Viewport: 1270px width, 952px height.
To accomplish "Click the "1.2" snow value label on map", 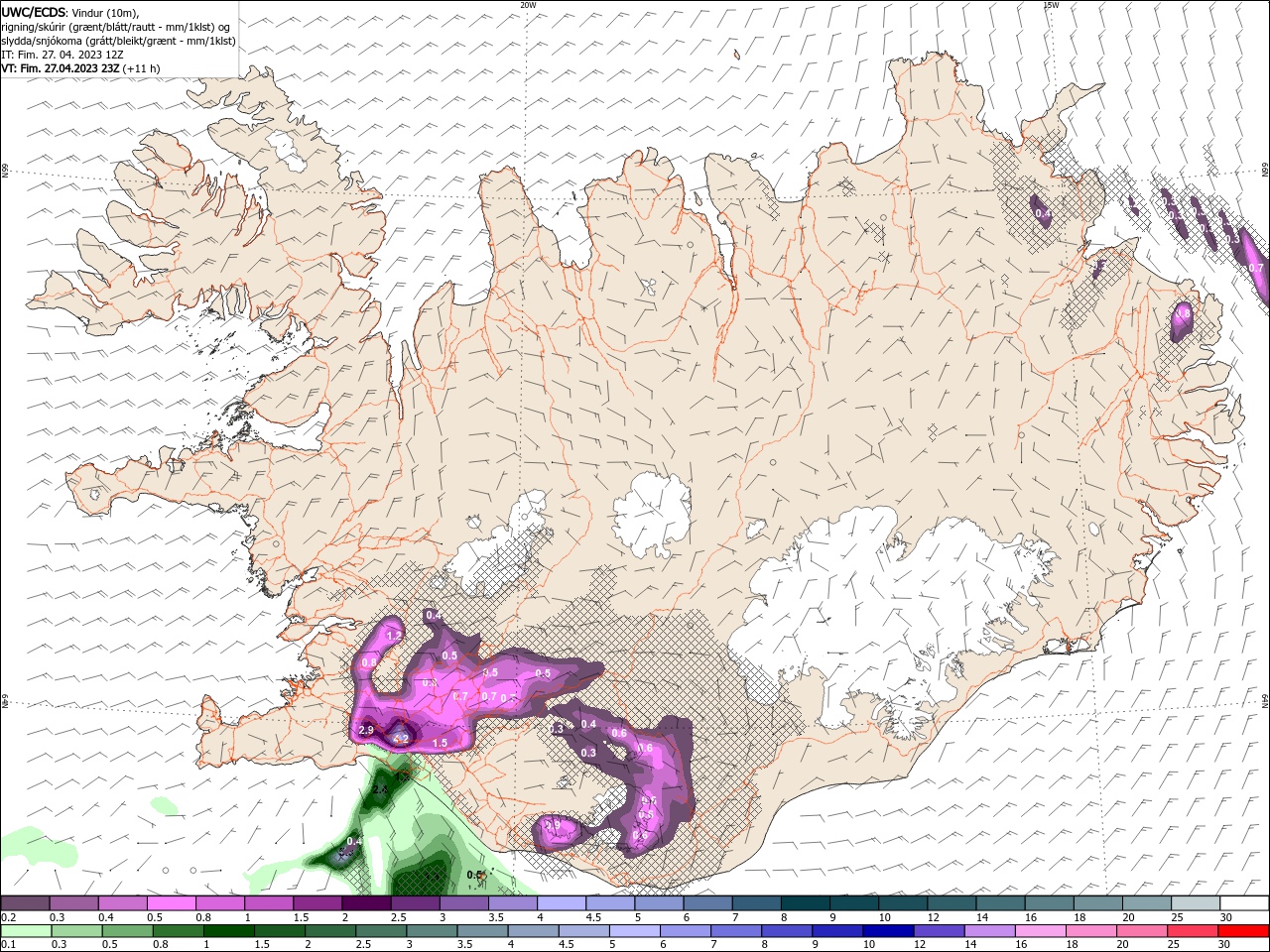I will click(393, 636).
